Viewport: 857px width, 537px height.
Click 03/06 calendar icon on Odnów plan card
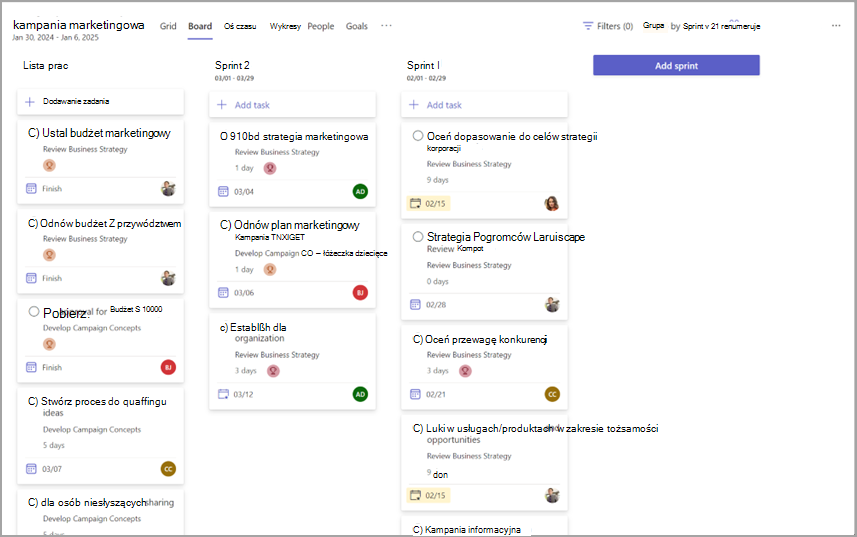224,293
